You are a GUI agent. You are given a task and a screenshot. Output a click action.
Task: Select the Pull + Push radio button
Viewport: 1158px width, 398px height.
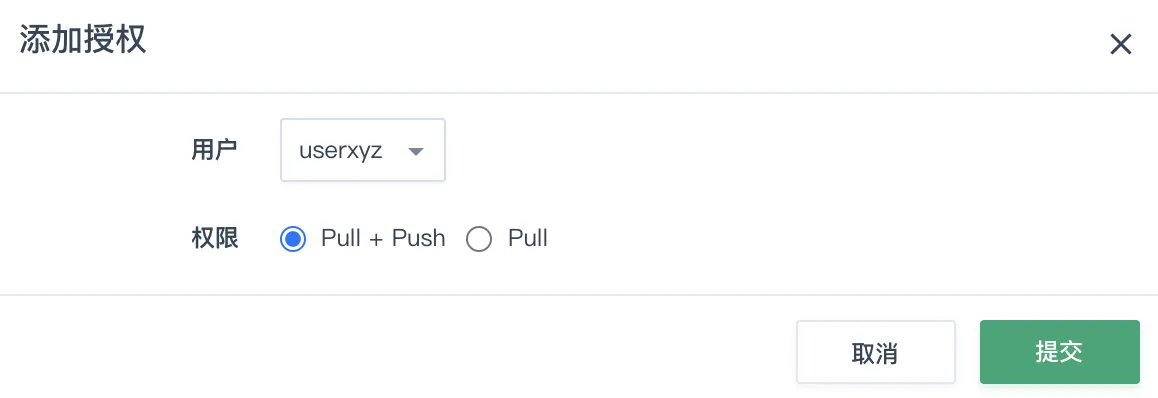pyautogui.click(x=293, y=239)
